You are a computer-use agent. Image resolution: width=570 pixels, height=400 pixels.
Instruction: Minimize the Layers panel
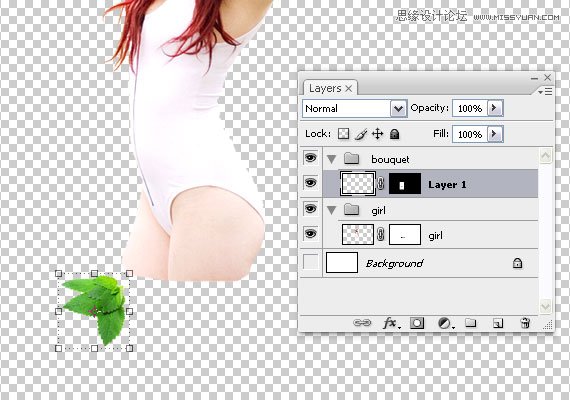pos(534,78)
